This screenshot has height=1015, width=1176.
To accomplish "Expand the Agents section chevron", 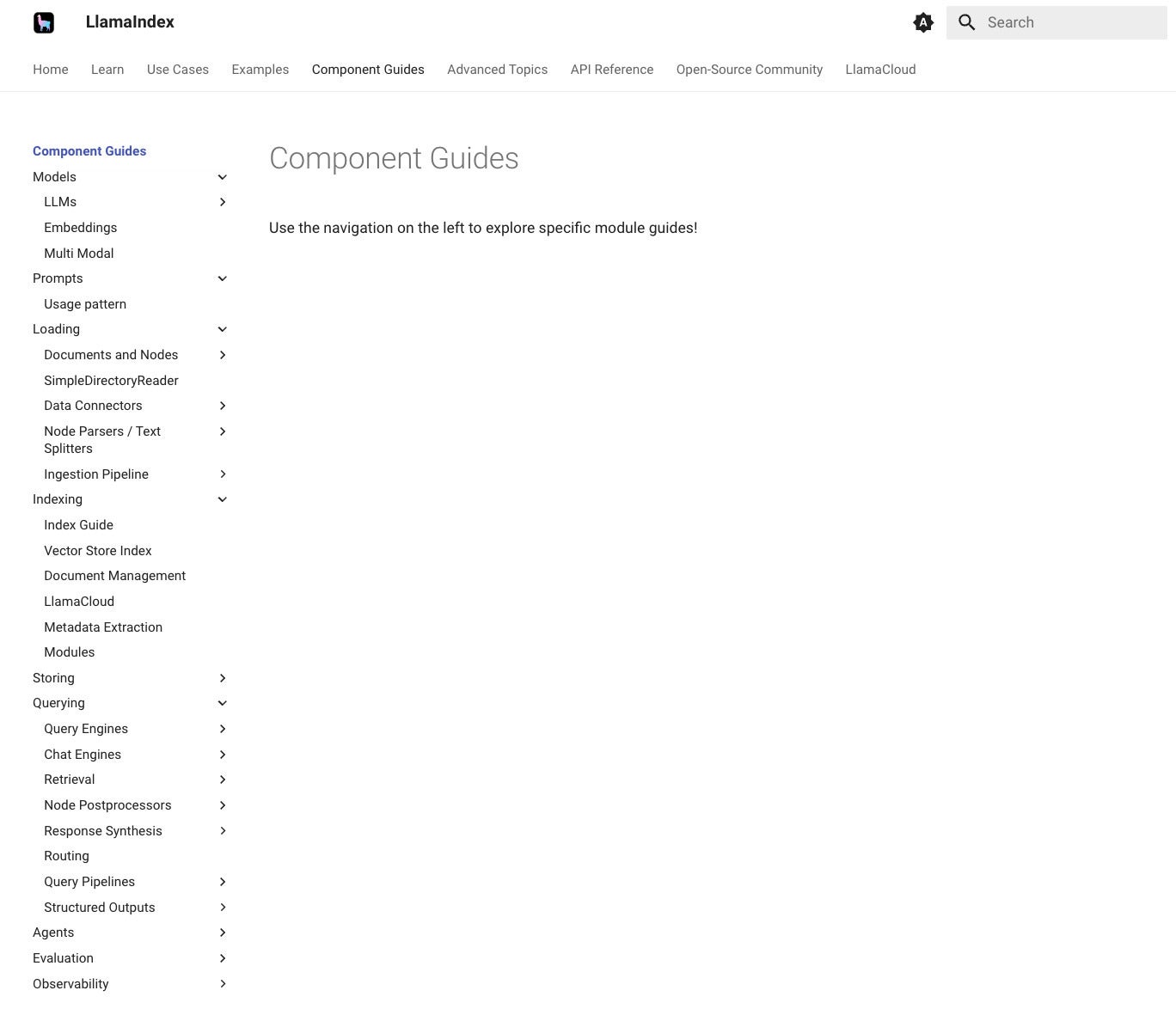I will pyautogui.click(x=223, y=932).
